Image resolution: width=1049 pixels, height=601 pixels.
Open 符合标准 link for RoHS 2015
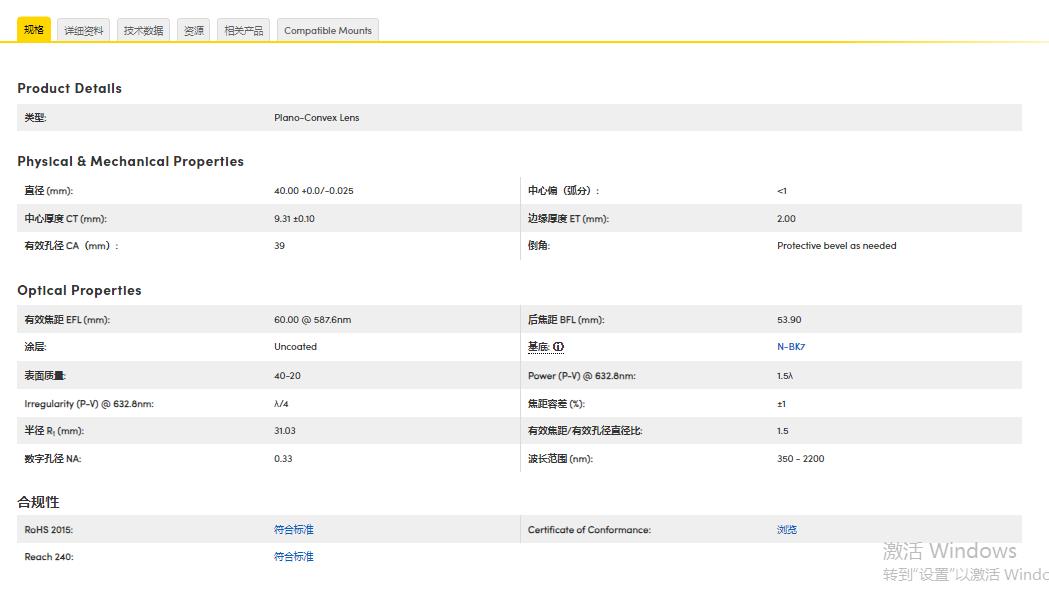point(293,530)
